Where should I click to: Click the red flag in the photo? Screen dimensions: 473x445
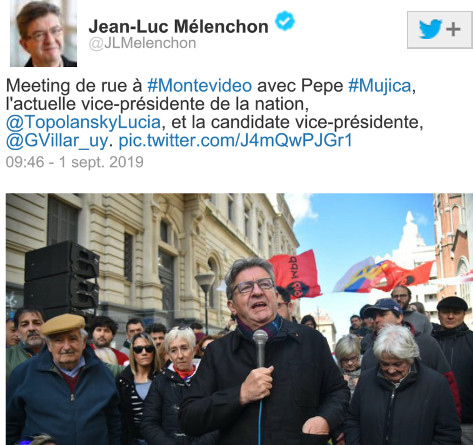(x=294, y=274)
